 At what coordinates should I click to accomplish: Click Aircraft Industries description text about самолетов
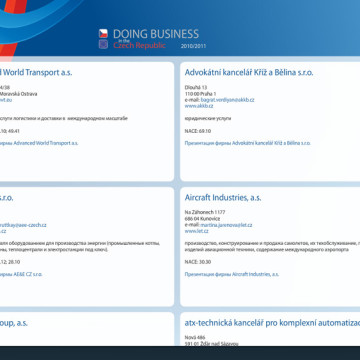tap(272, 246)
